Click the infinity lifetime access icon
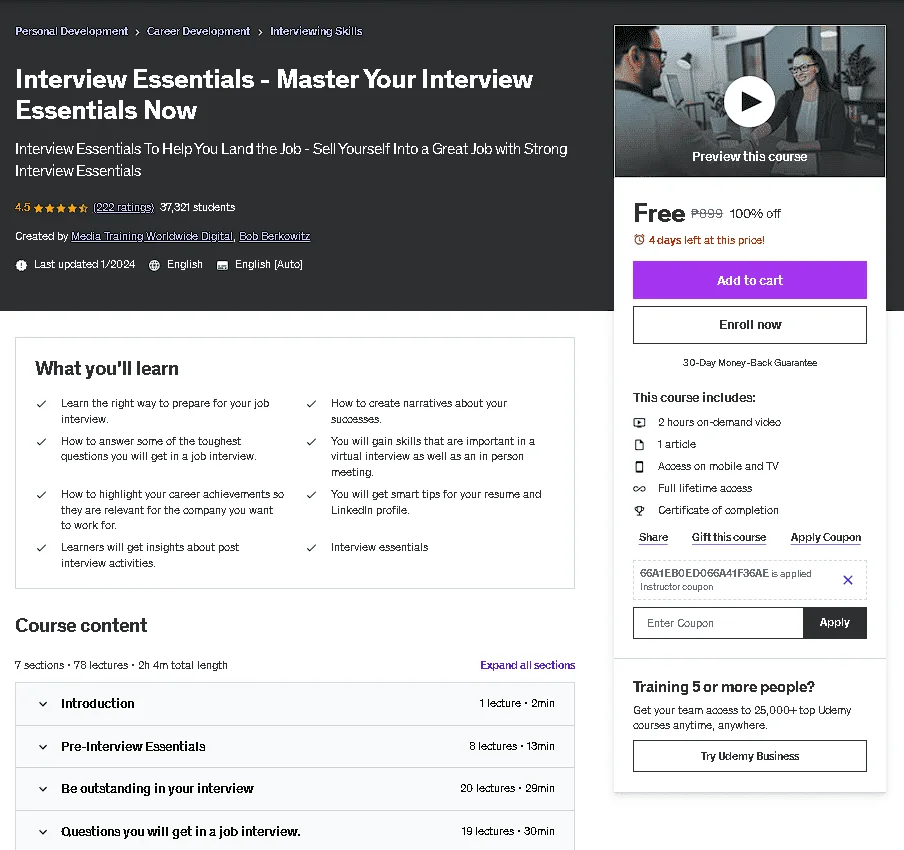 pyautogui.click(x=639, y=489)
